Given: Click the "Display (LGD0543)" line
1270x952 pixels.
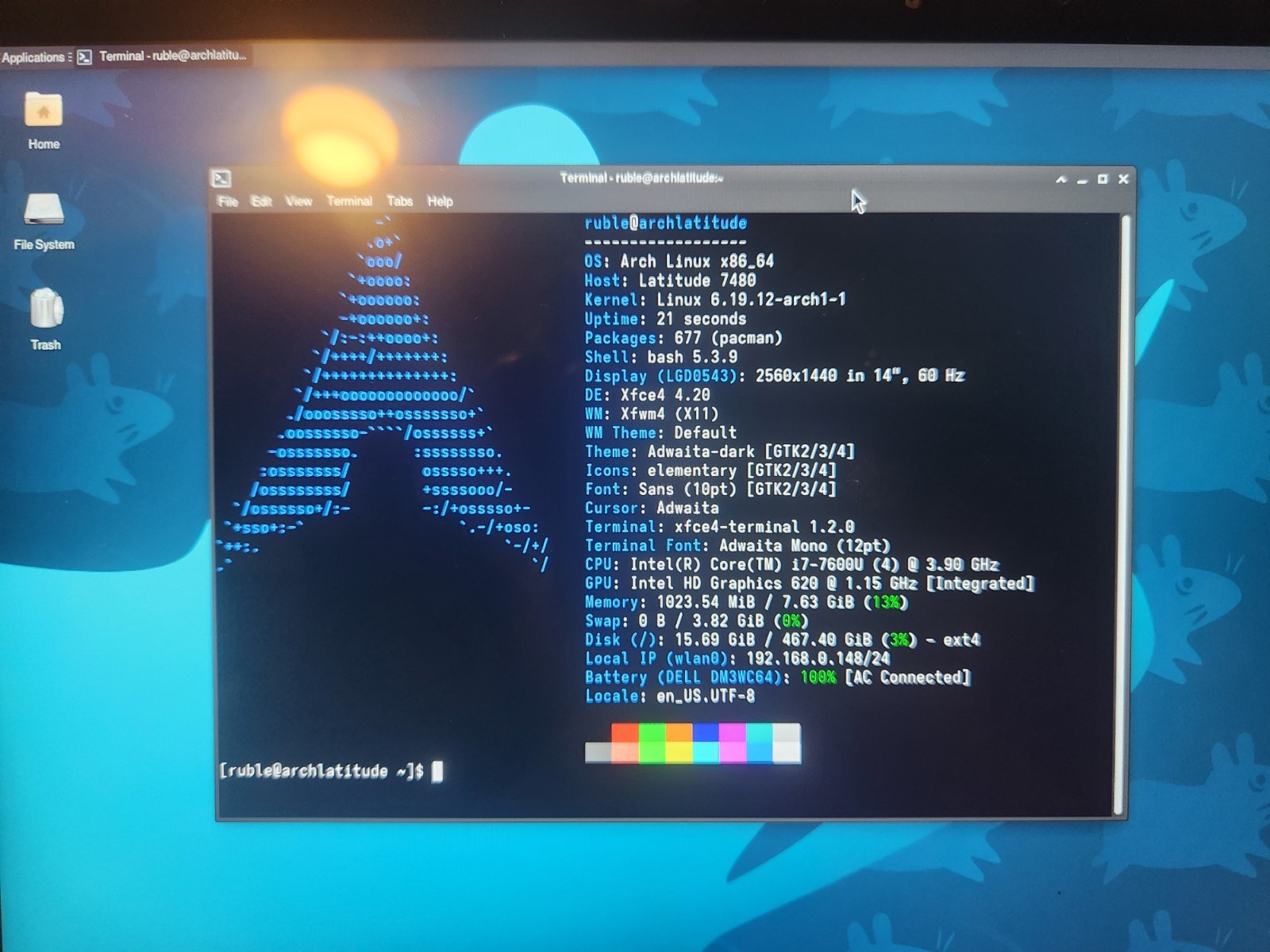Looking at the screenshot, I should pyautogui.click(x=775, y=375).
